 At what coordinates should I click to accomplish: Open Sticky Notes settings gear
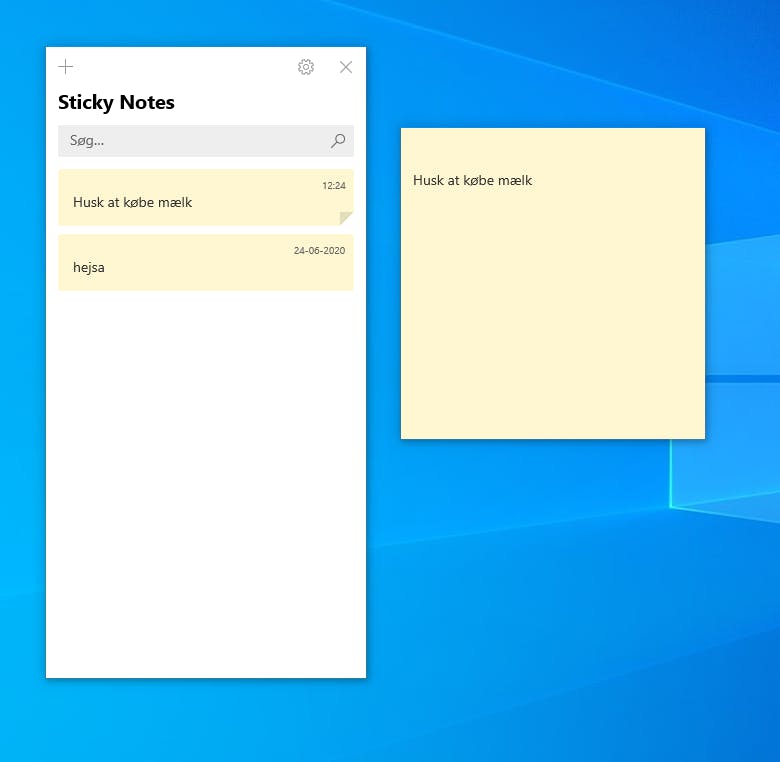pos(306,67)
